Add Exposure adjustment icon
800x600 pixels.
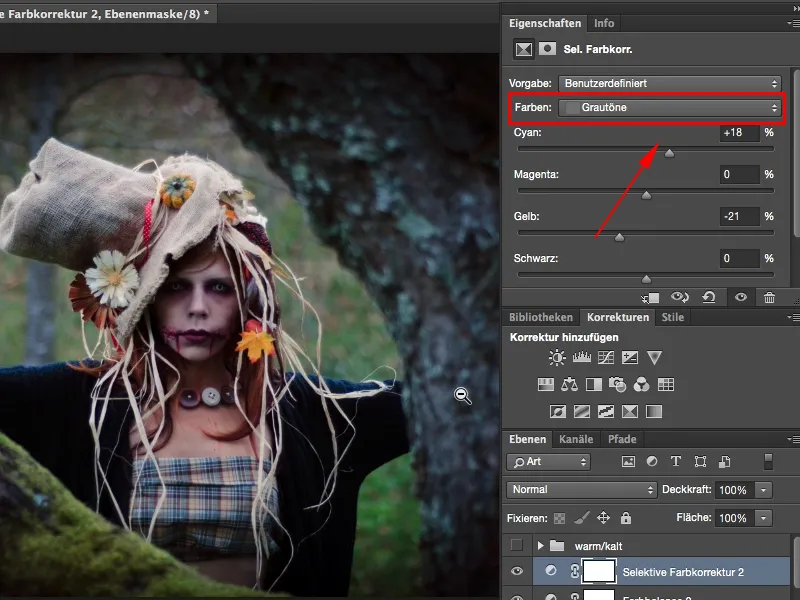(630, 358)
